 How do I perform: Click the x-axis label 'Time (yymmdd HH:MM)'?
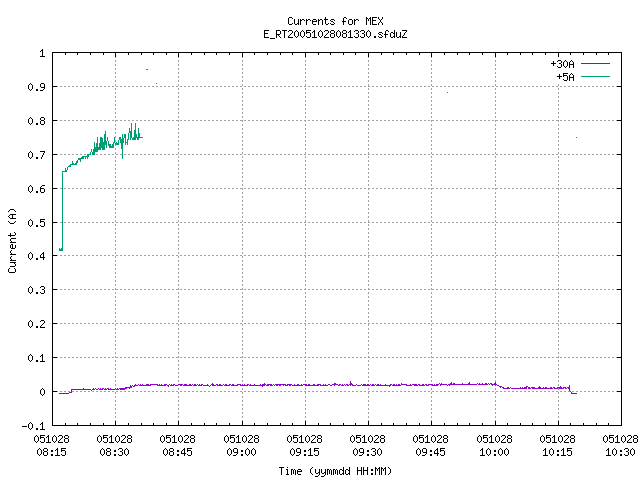335,471
